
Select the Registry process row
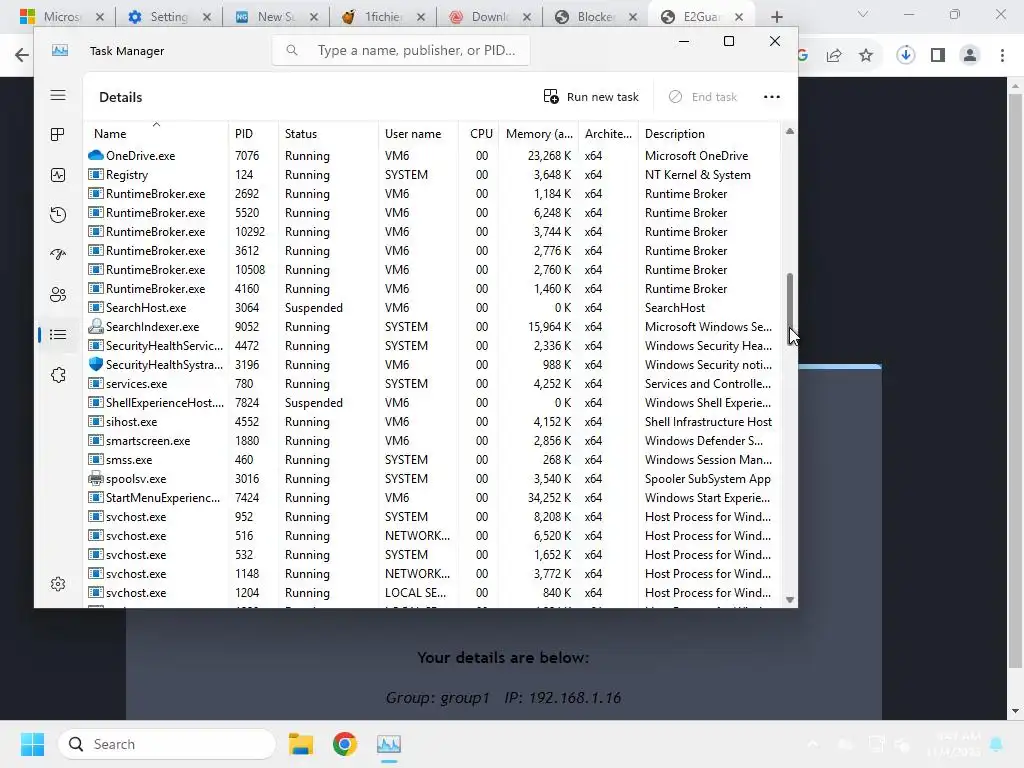tap(433, 174)
